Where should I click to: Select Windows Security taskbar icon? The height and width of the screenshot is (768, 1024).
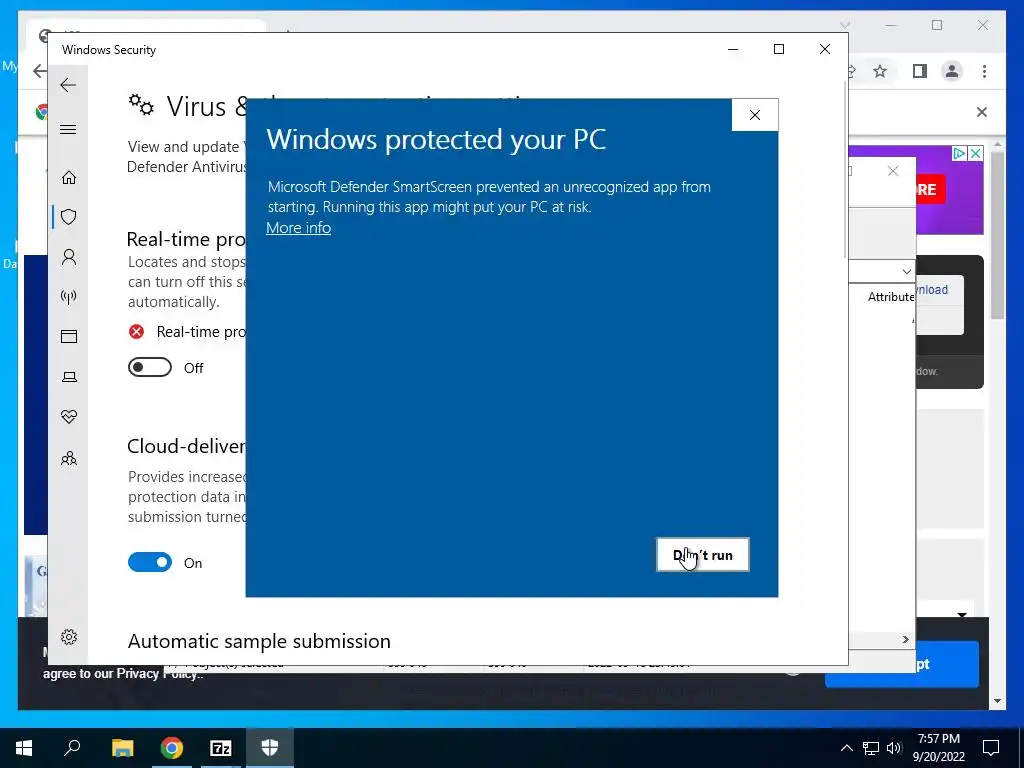point(270,748)
